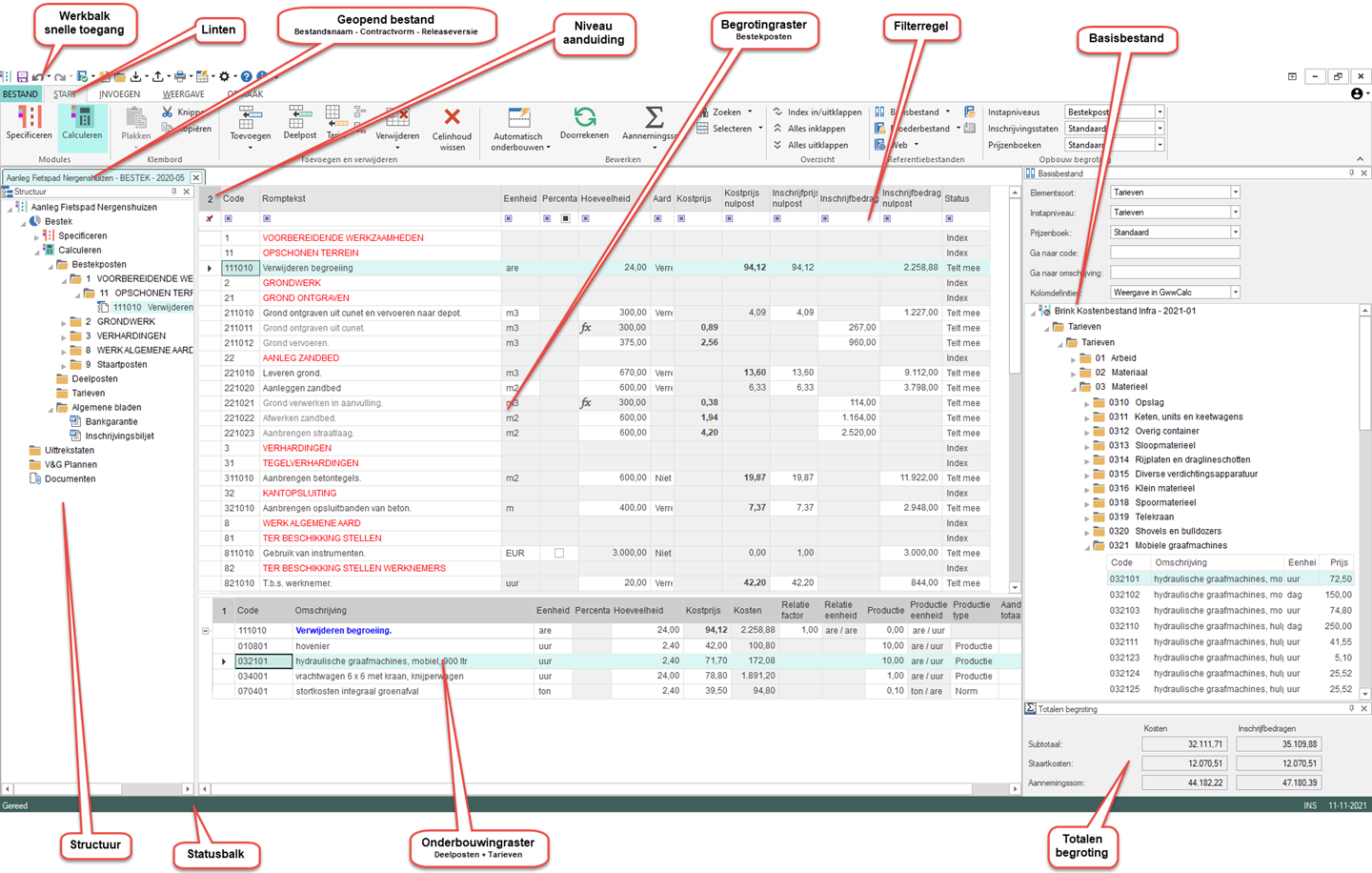Open the Instapniveau dropdown in Basisbestand panel
The height and width of the screenshot is (873, 1372).
[x=1236, y=213]
